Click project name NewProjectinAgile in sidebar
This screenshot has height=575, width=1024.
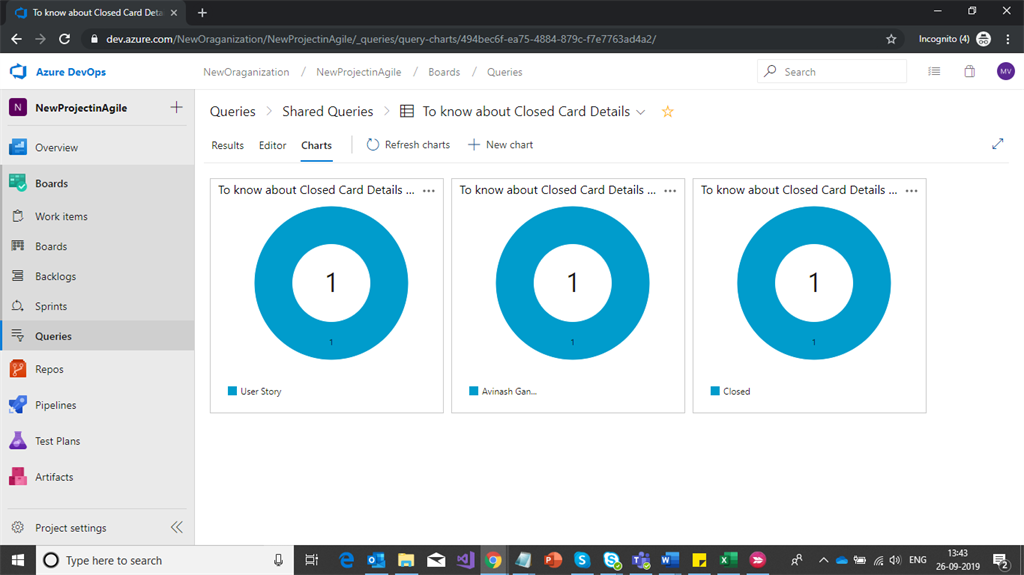(82, 108)
